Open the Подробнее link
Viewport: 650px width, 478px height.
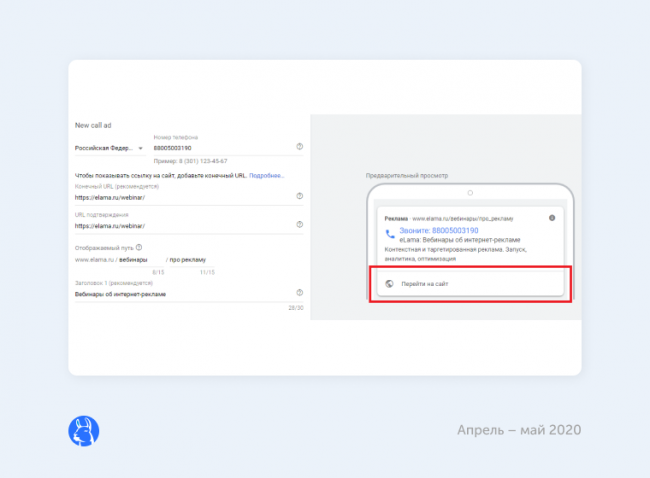pos(266,176)
